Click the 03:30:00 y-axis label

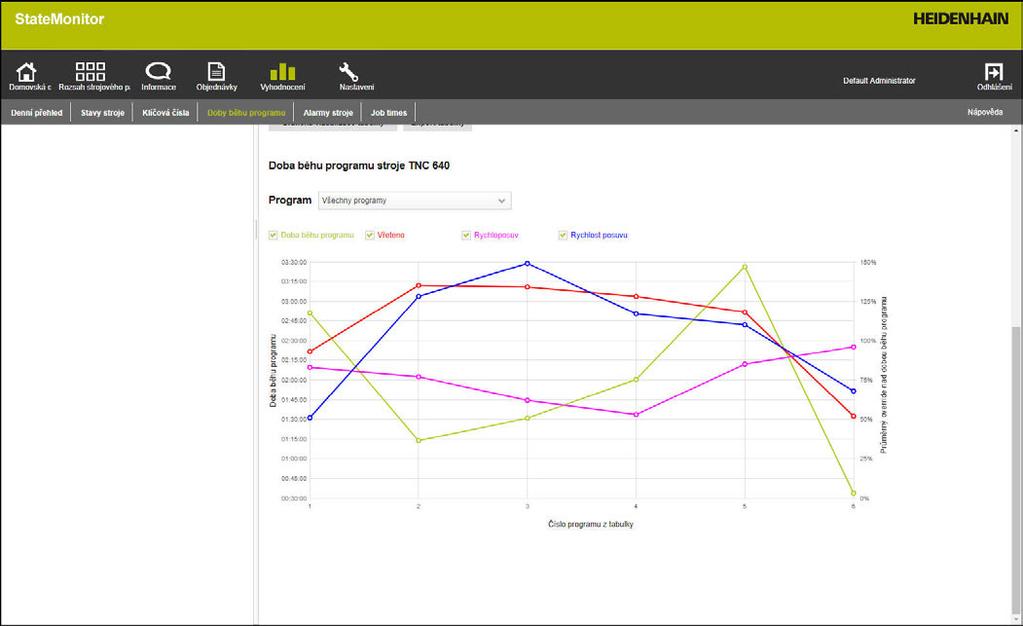click(294, 262)
